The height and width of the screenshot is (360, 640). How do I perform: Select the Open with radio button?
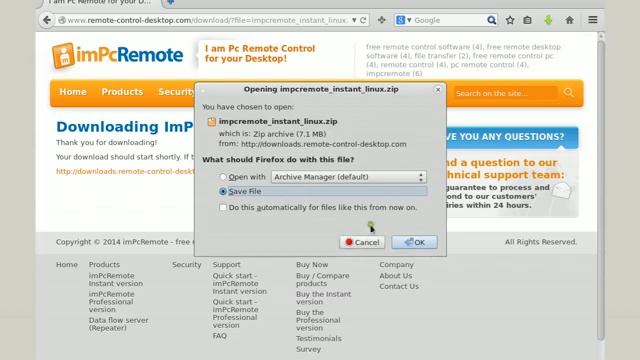tap(223, 177)
